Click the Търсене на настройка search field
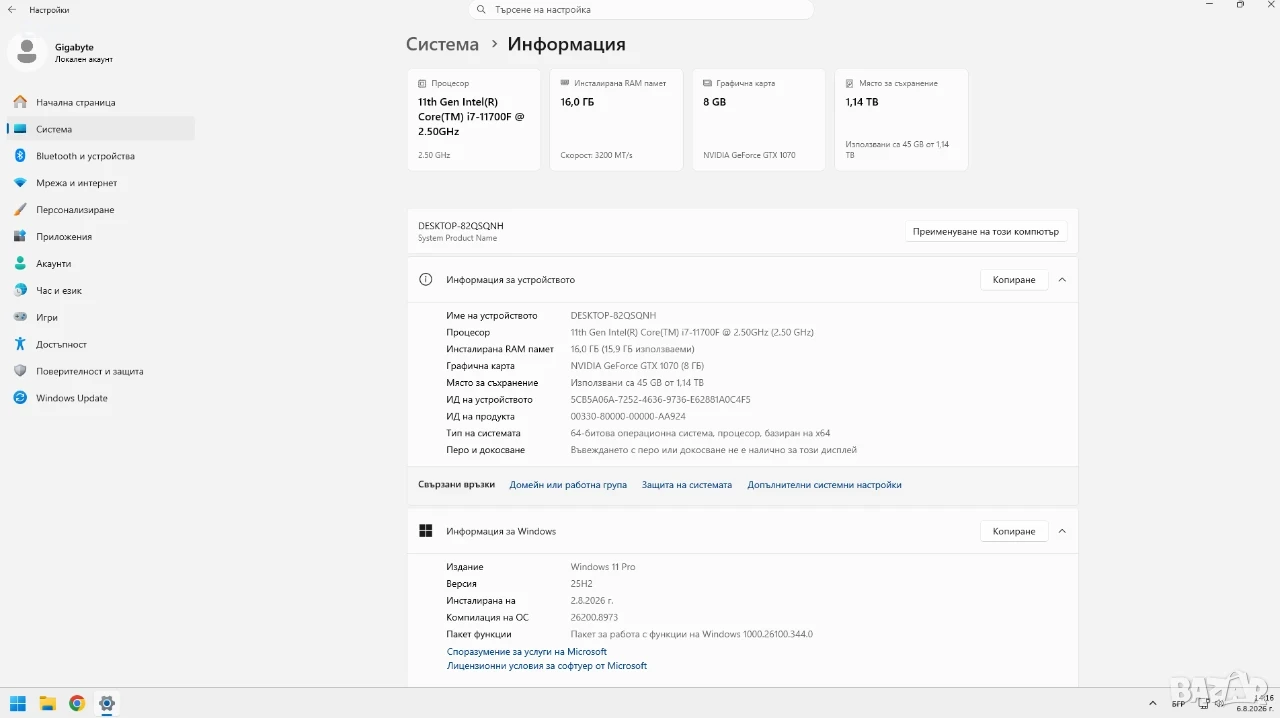Viewport: 1280px width, 718px height. tap(641, 9)
